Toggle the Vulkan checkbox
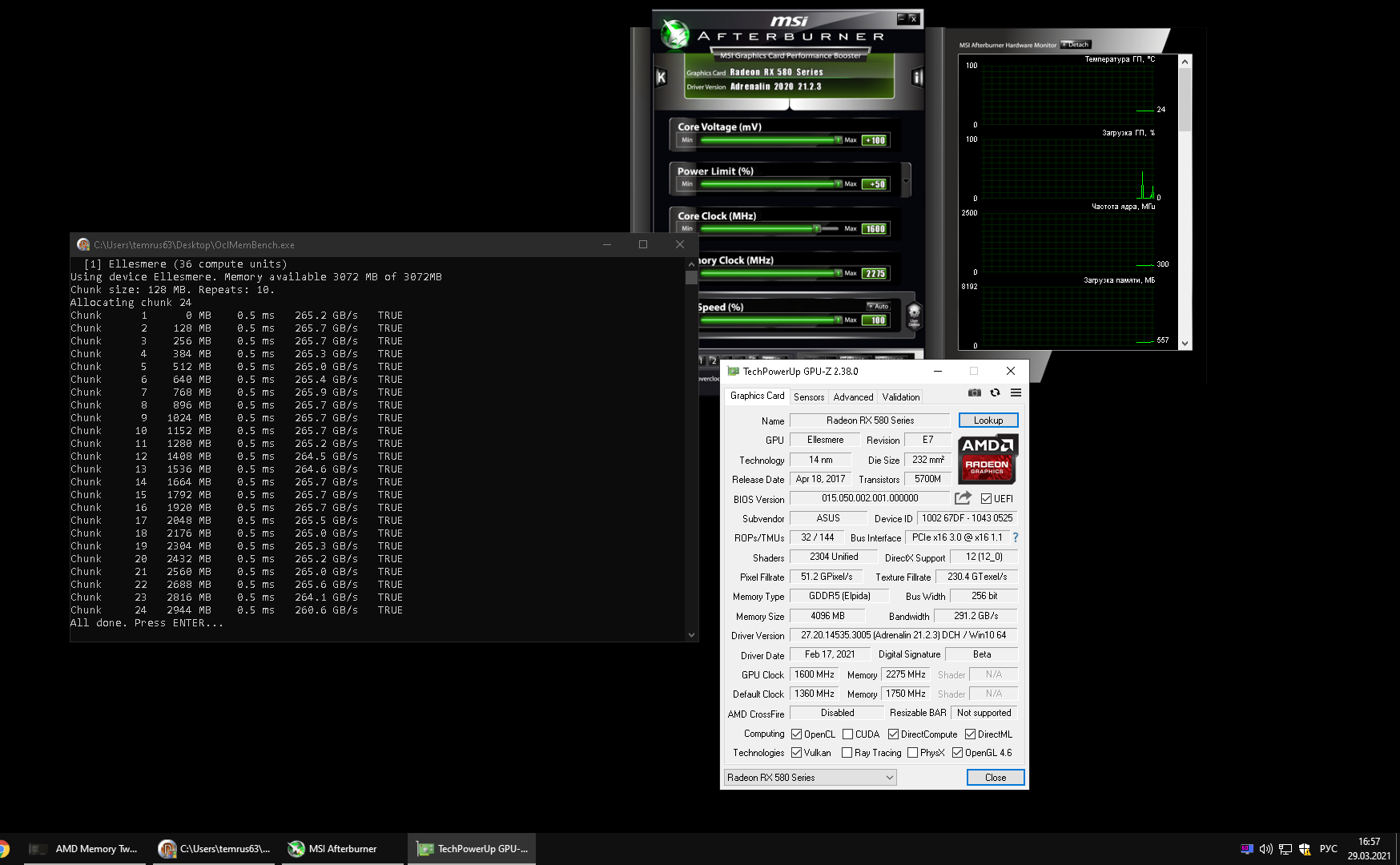 click(x=796, y=753)
